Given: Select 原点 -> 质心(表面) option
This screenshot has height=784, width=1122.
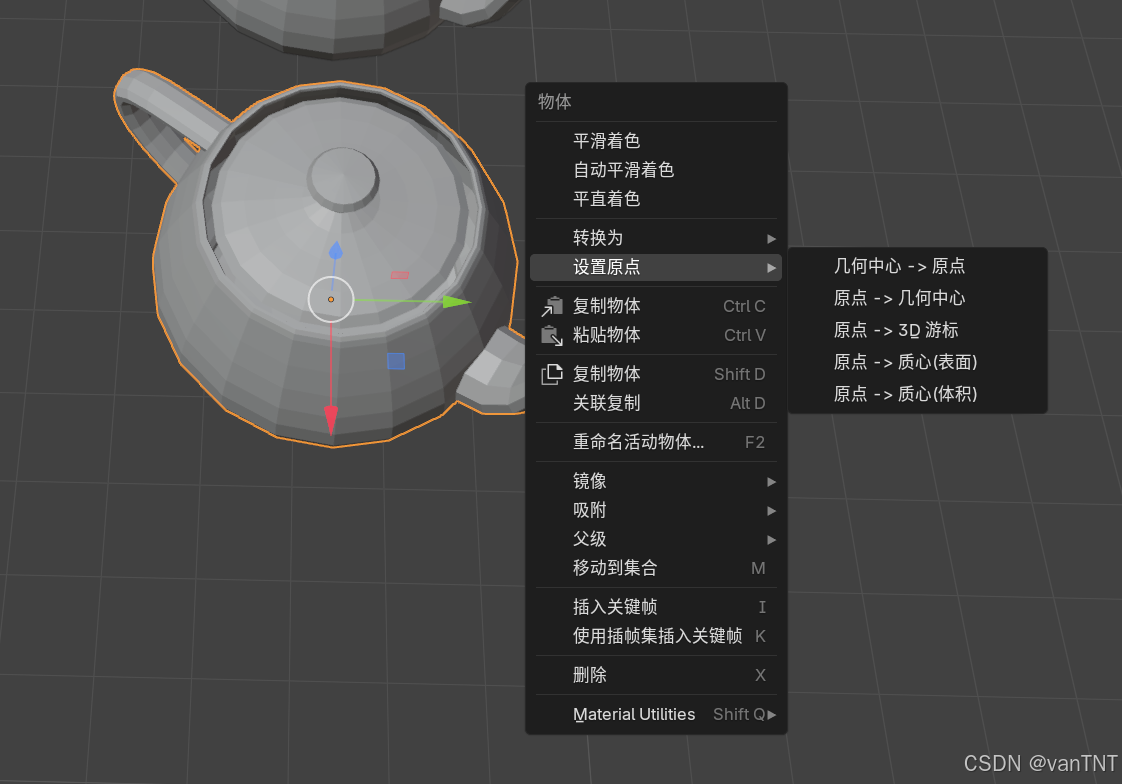Looking at the screenshot, I should [x=917, y=362].
